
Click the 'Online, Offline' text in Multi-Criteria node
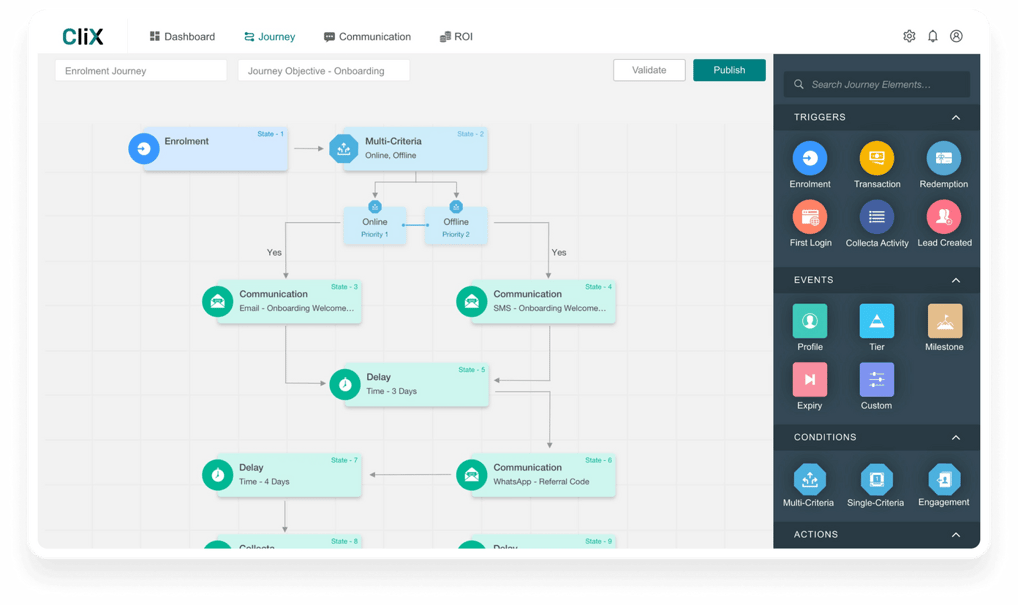[391, 156]
